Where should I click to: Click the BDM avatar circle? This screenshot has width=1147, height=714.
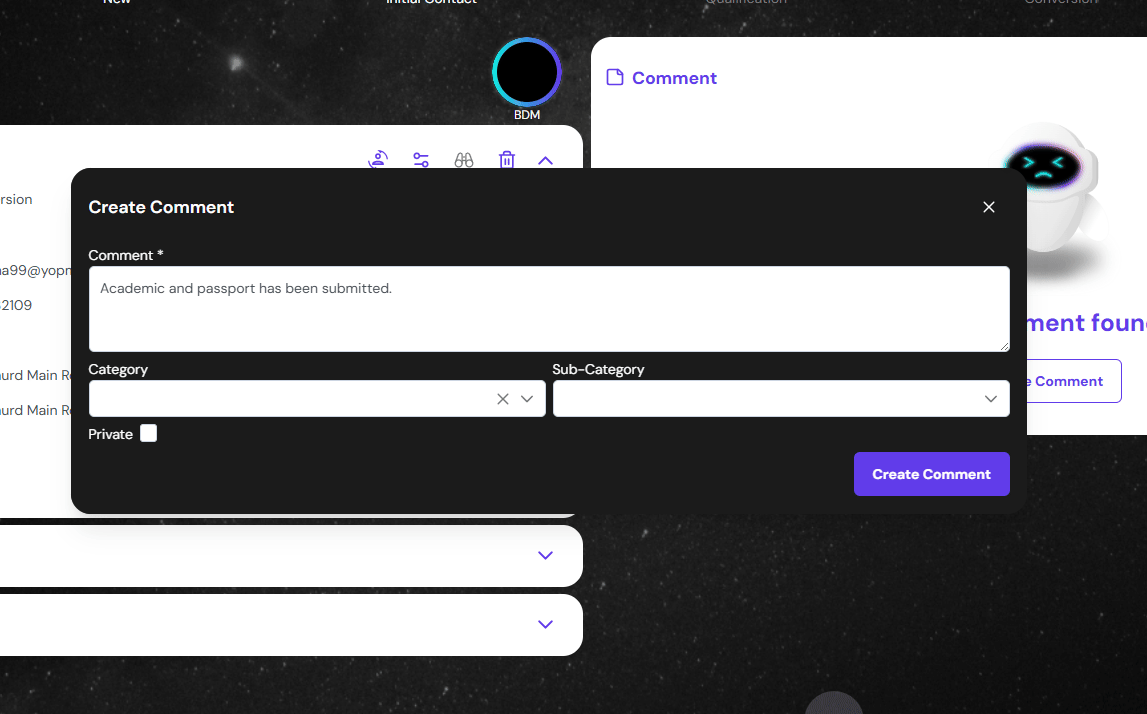tap(527, 72)
